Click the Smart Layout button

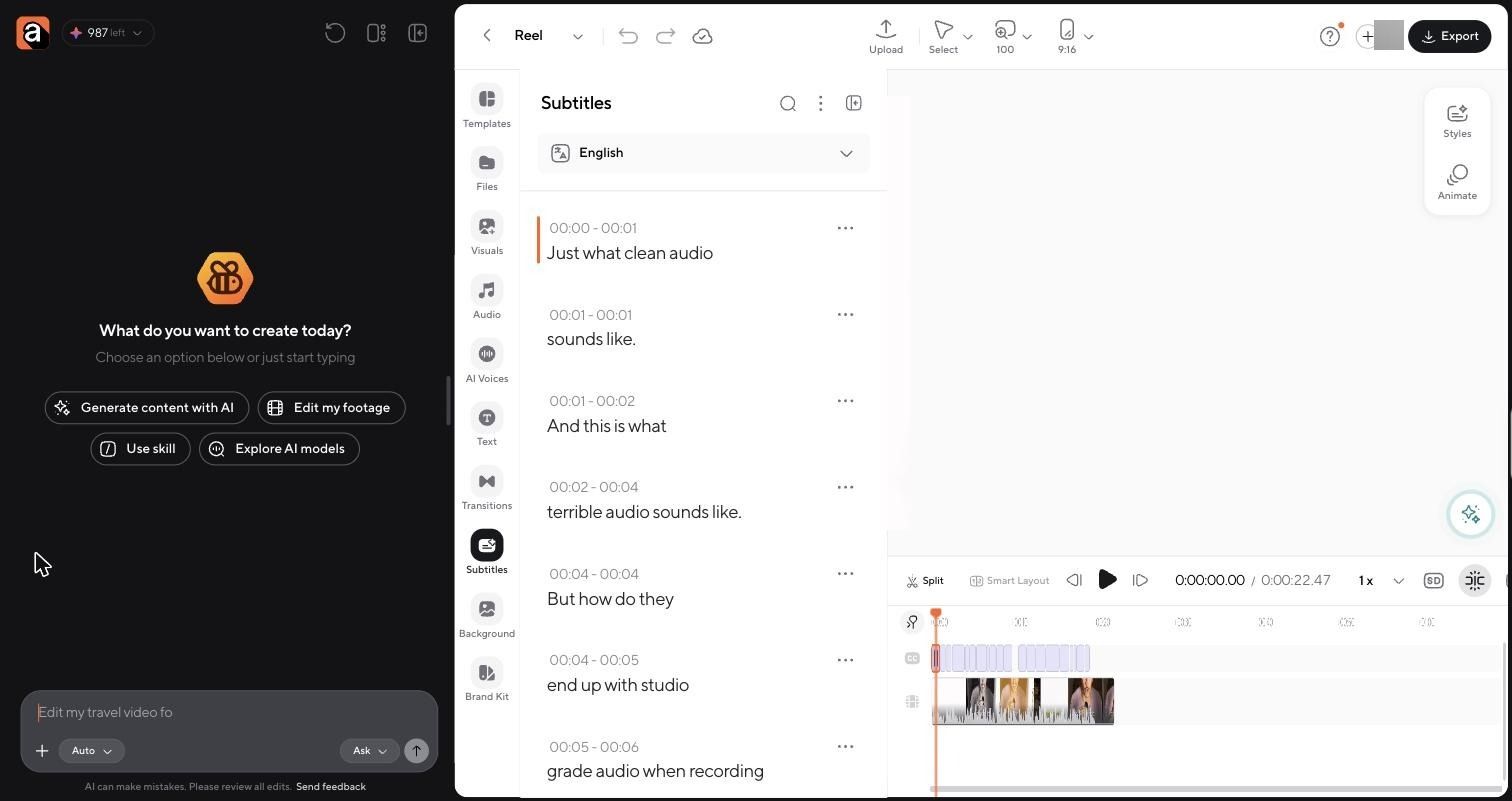(x=1010, y=581)
